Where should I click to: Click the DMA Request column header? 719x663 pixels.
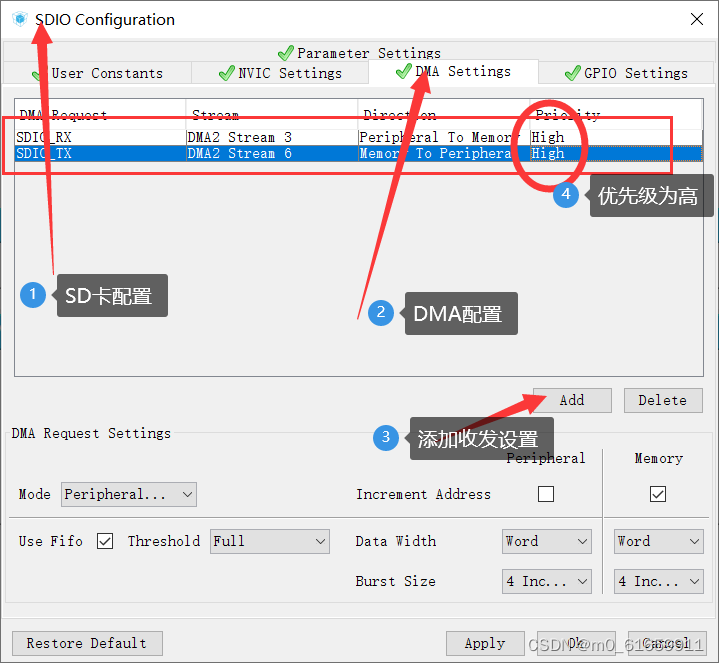100,114
